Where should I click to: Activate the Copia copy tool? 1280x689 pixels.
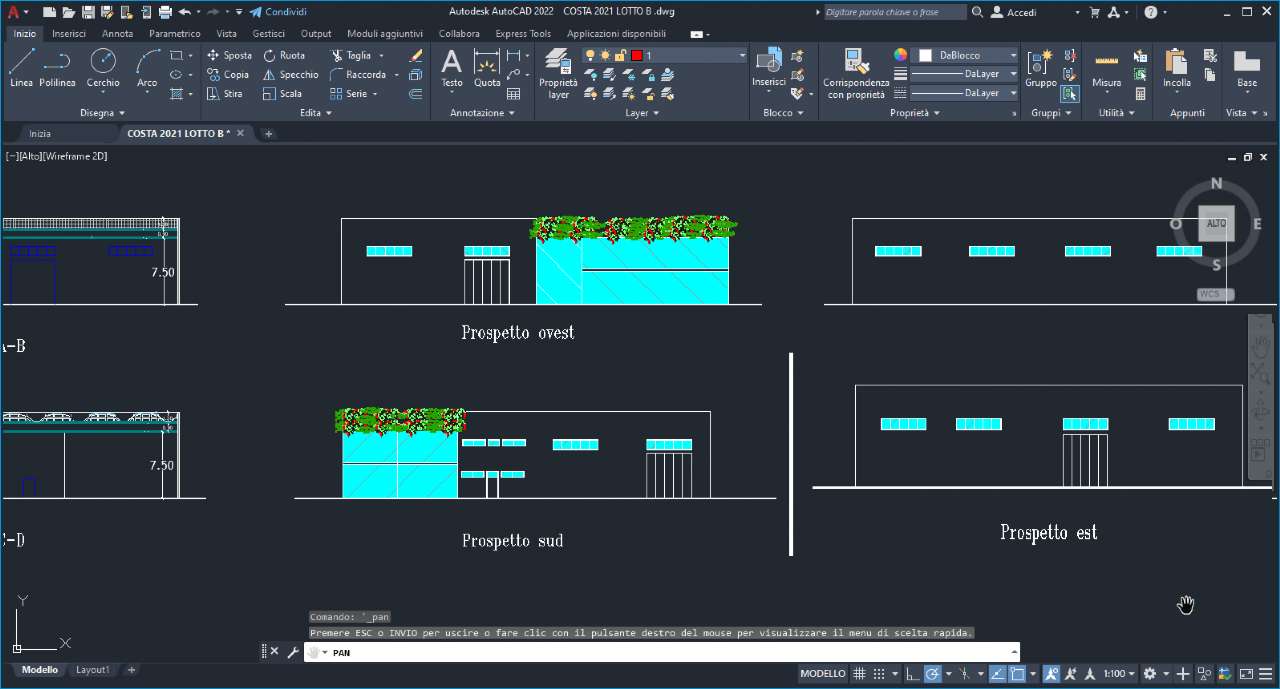click(228, 75)
